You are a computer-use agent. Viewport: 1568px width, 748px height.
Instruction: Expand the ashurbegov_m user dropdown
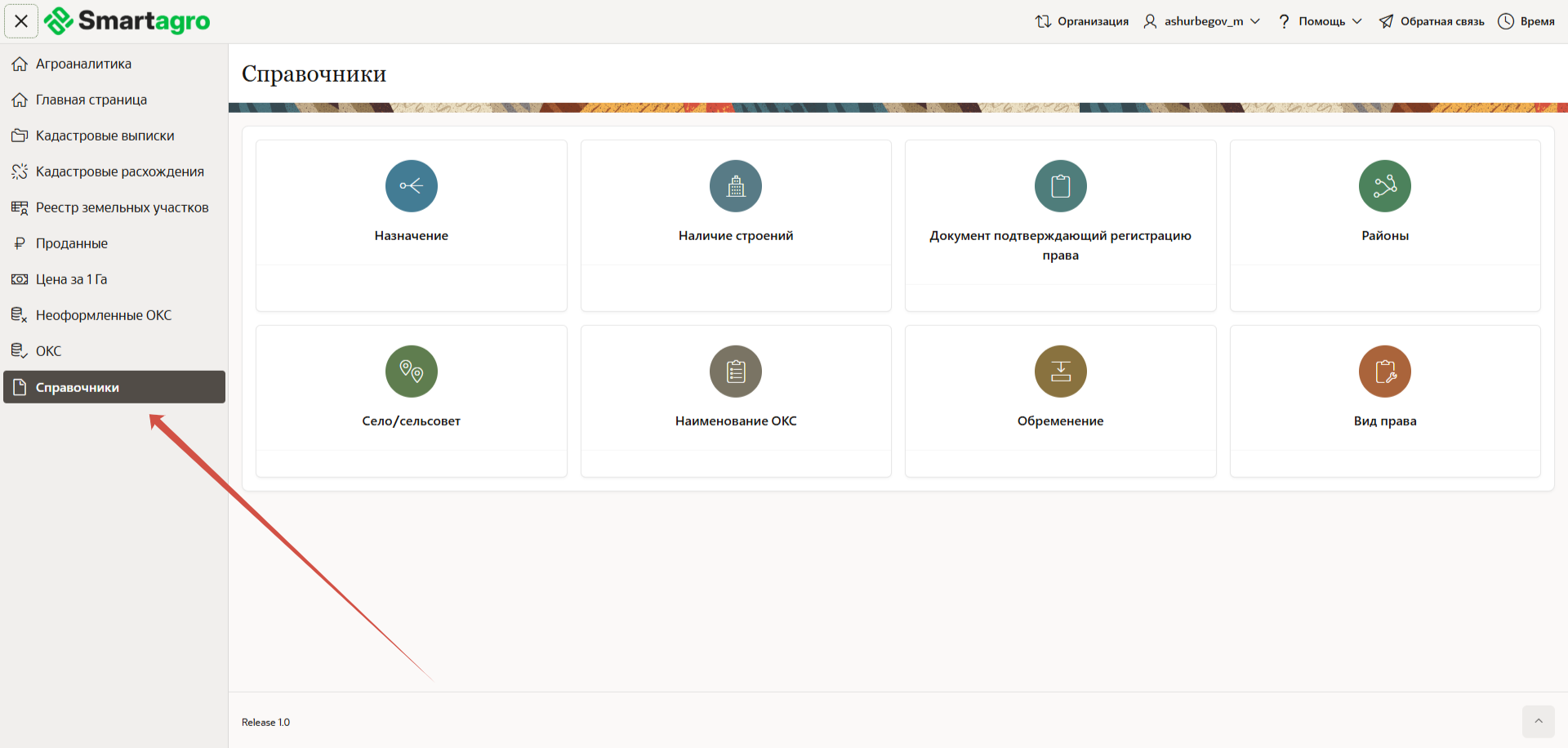pos(1202,21)
